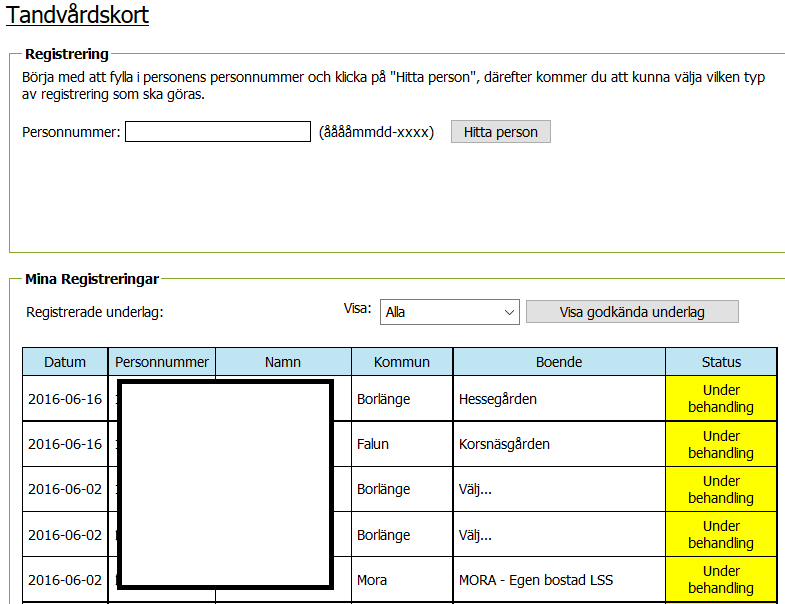The height and width of the screenshot is (604, 785).
Task: Click the Namn column header
Action: click(x=283, y=362)
